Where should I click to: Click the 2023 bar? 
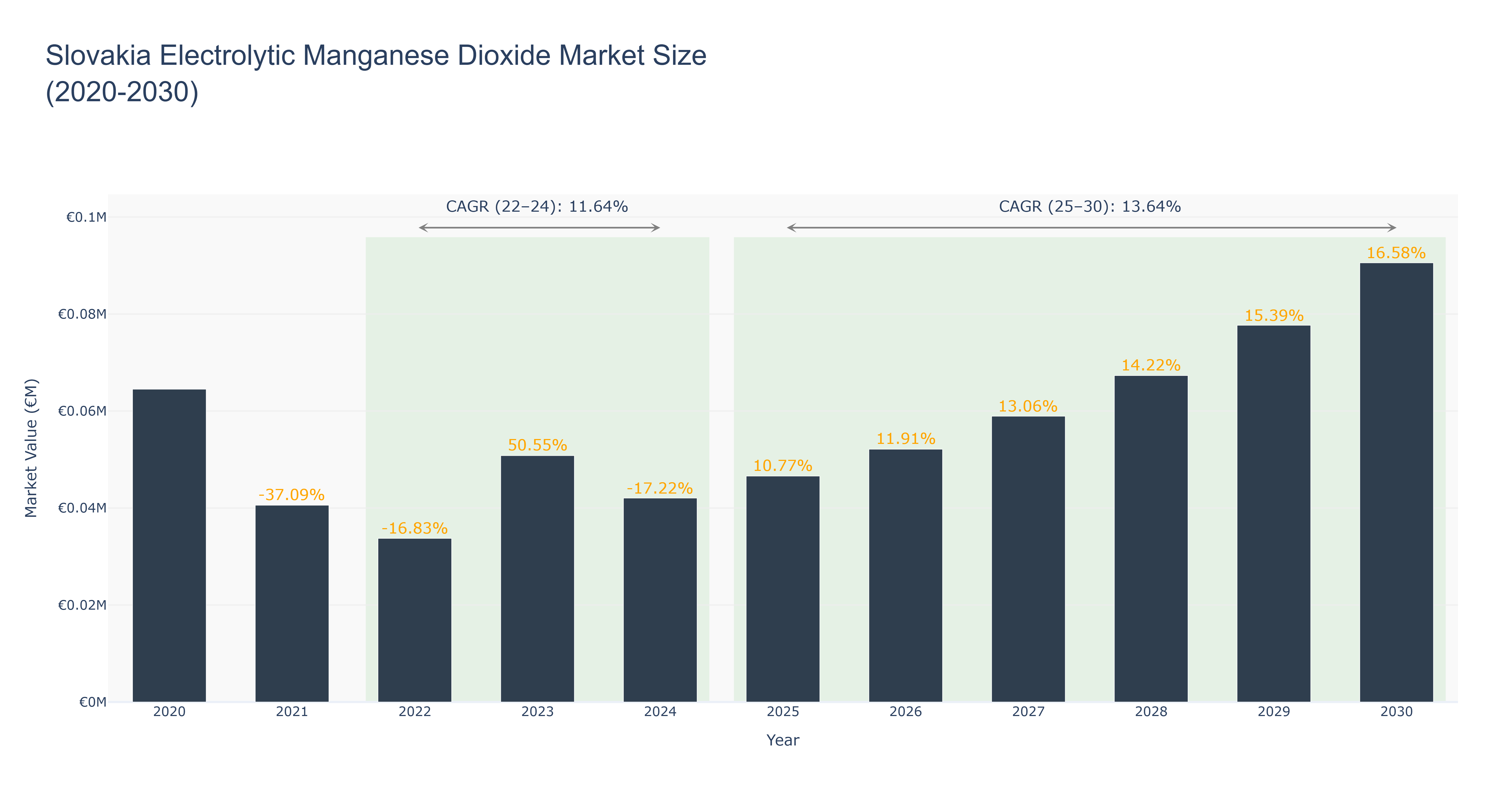(537, 579)
